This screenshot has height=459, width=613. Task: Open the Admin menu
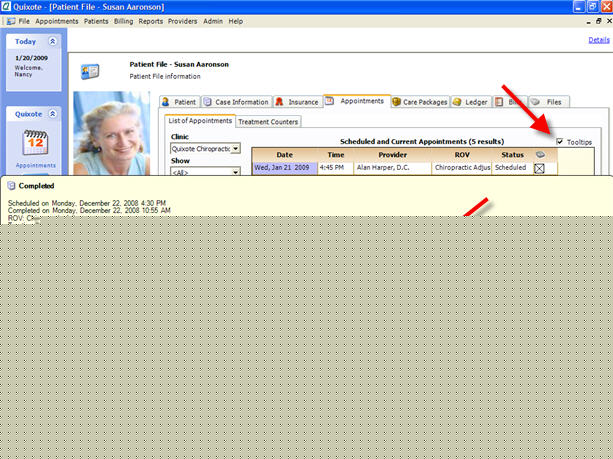[213, 21]
